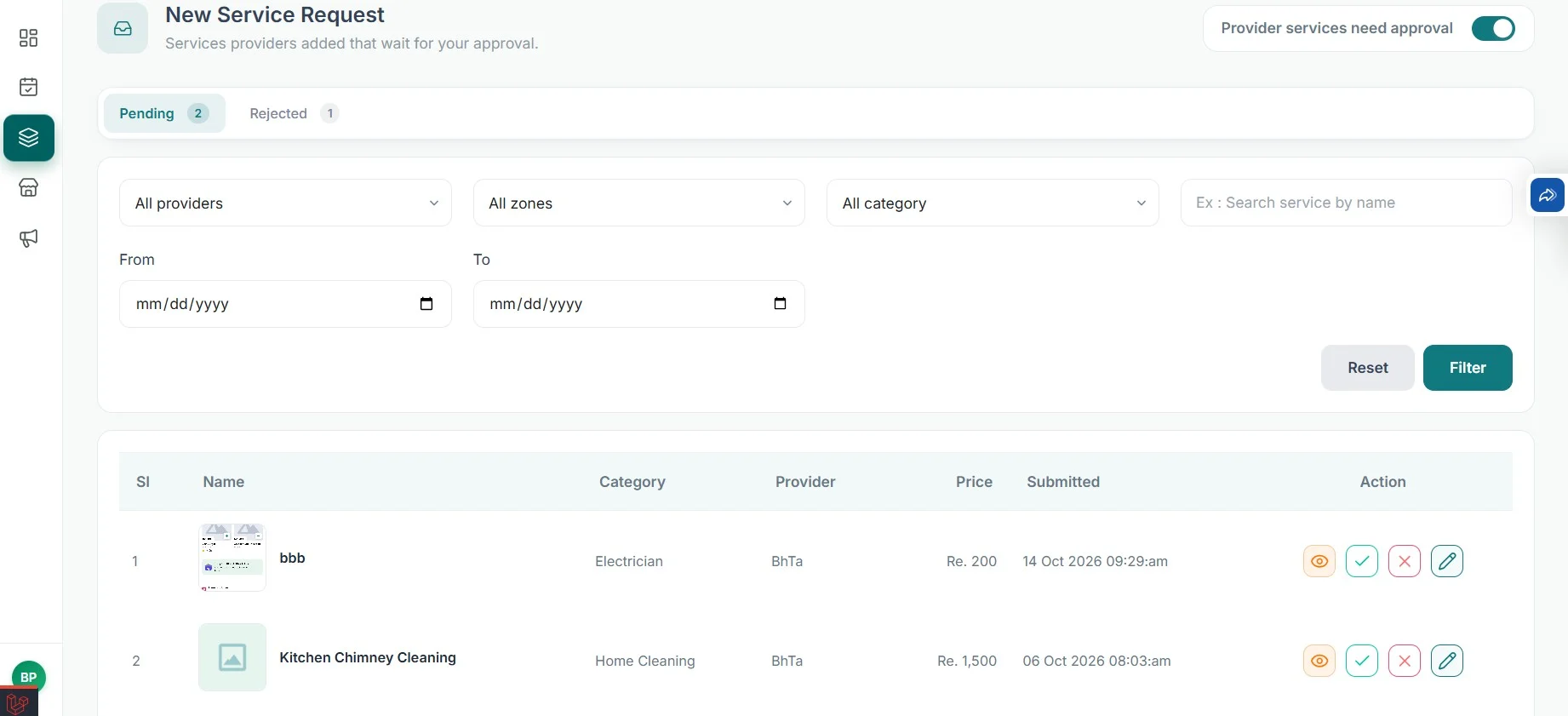Toggle Provider services need approval switch
Image resolution: width=1568 pixels, height=716 pixels.
[x=1493, y=28]
